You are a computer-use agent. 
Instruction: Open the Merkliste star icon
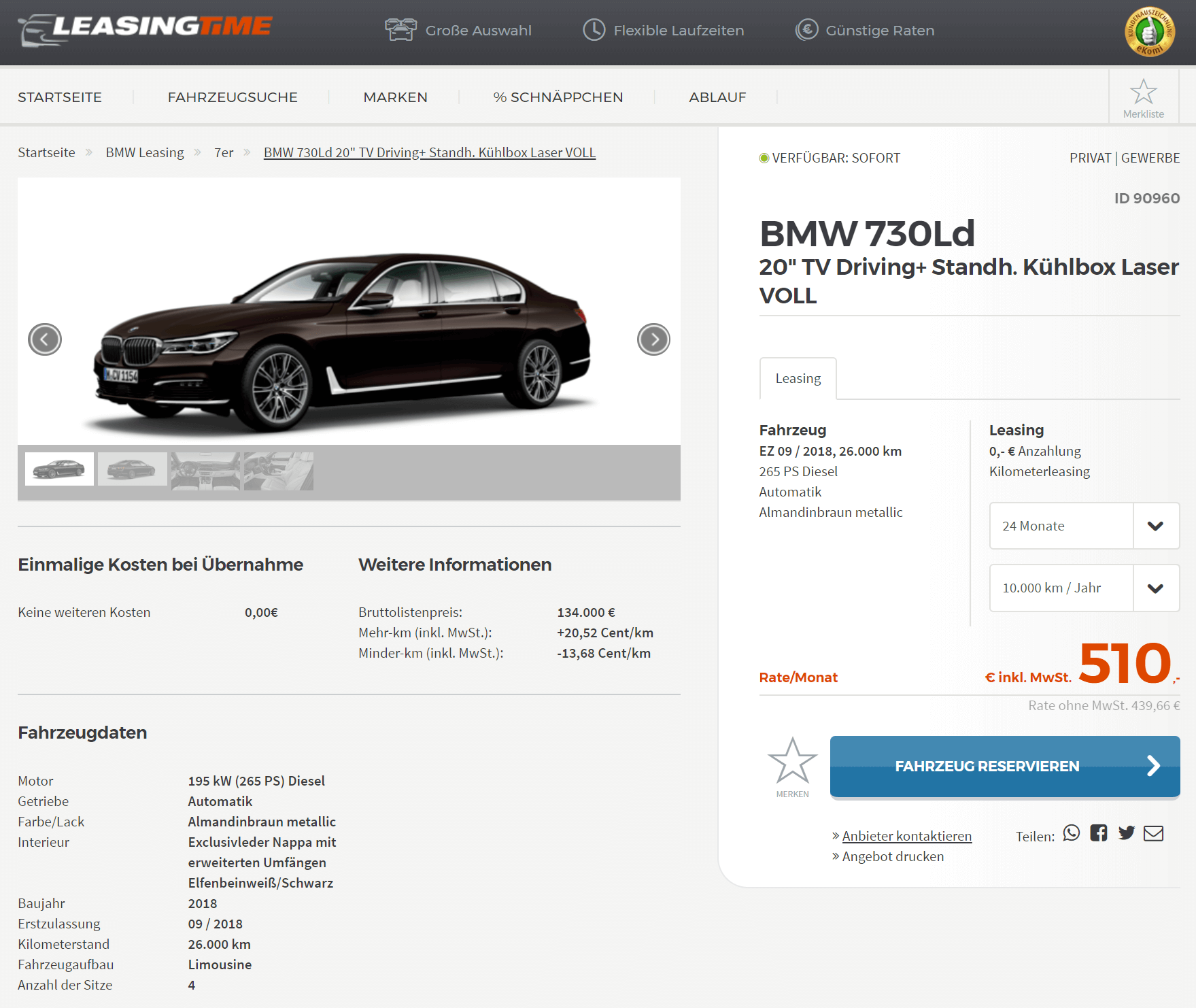coord(1144,92)
